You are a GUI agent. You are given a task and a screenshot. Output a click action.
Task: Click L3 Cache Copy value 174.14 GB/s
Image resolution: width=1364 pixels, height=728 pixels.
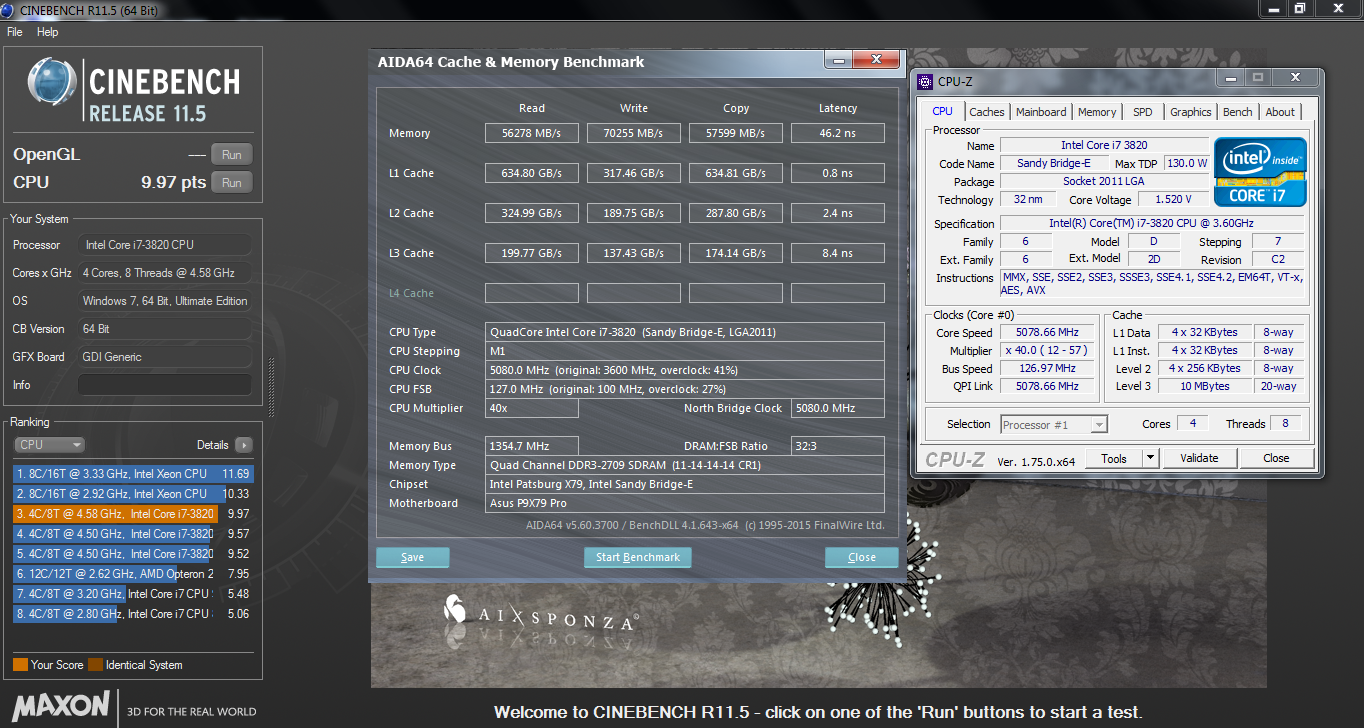click(736, 253)
